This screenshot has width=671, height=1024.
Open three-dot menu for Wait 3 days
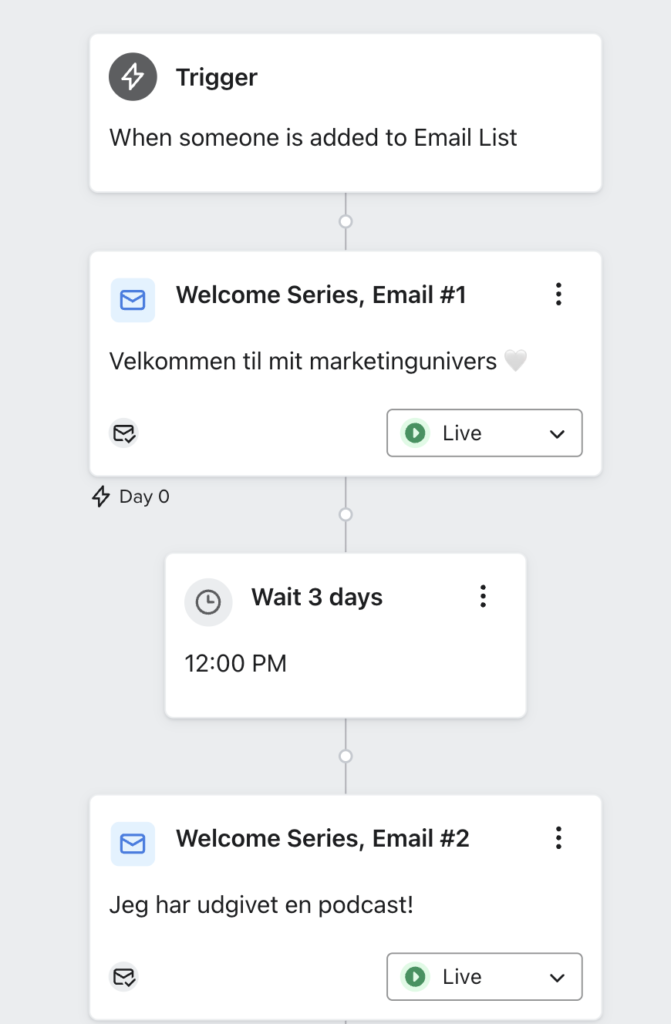[483, 596]
